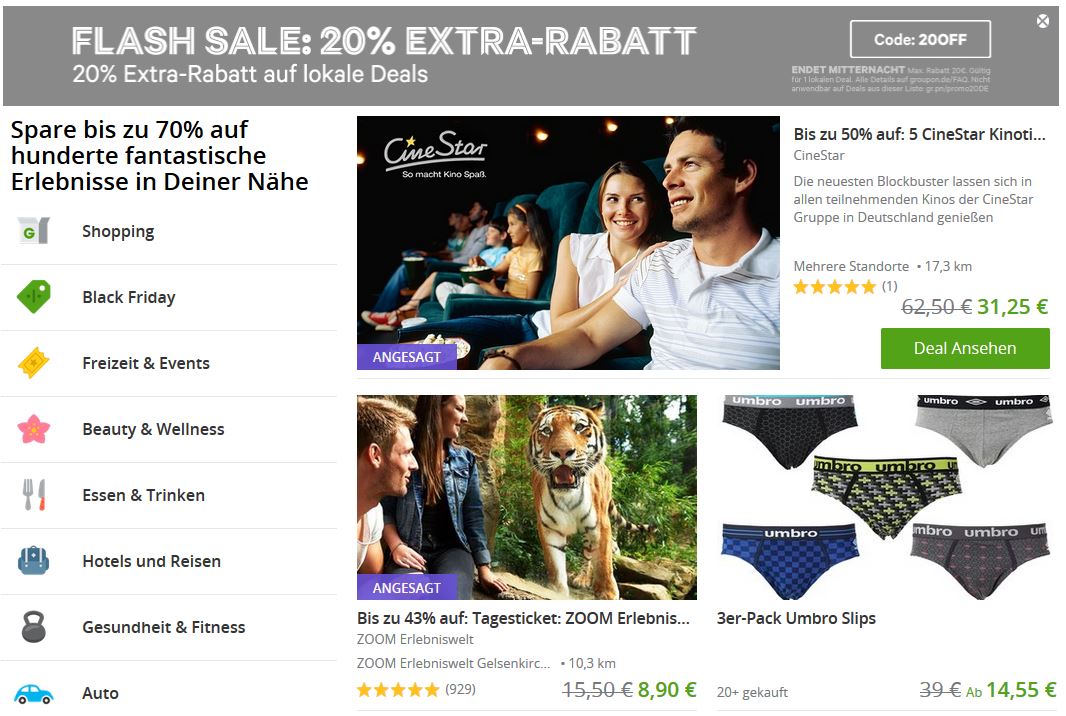
Task: Click the green Black Friday tag icon
Action: tap(33, 296)
